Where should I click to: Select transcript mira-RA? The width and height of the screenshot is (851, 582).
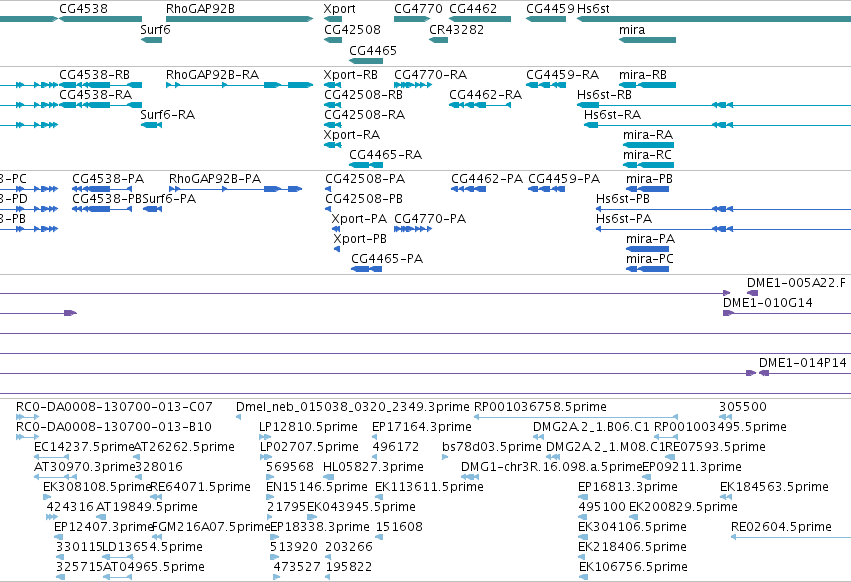pyautogui.click(x=648, y=135)
